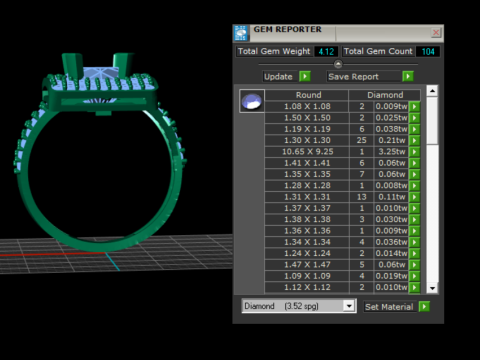Image resolution: width=480 pixels, height=360 pixels.
Task: Click the gem list scrollbar thumb
Action: tap(432, 121)
